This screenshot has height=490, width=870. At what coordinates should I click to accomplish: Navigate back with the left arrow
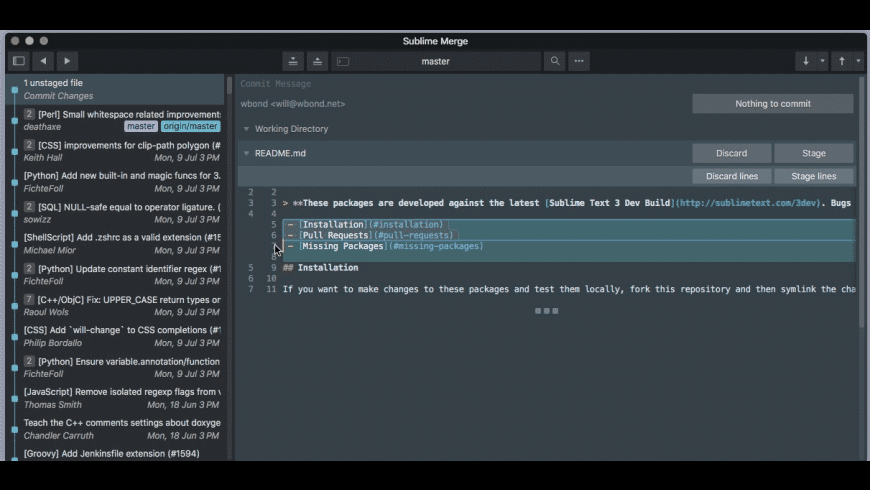pyautogui.click(x=43, y=61)
